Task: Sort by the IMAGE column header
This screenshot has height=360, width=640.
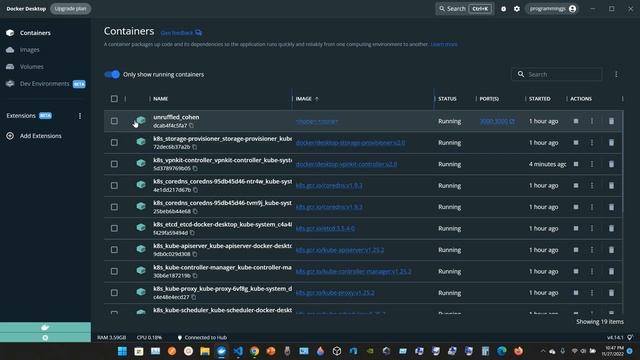Action: point(304,99)
